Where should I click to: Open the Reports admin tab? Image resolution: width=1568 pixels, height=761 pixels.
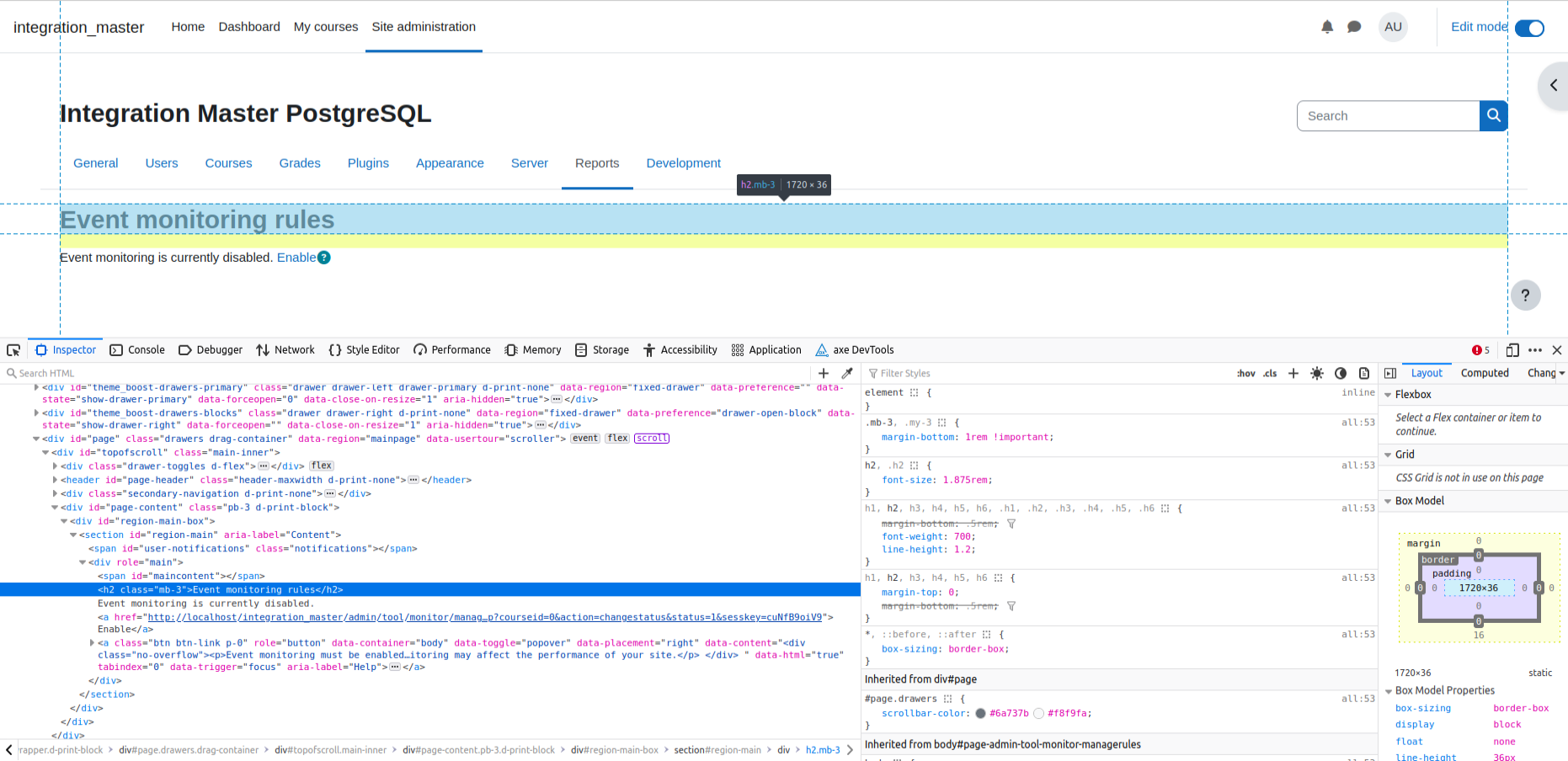coord(597,163)
